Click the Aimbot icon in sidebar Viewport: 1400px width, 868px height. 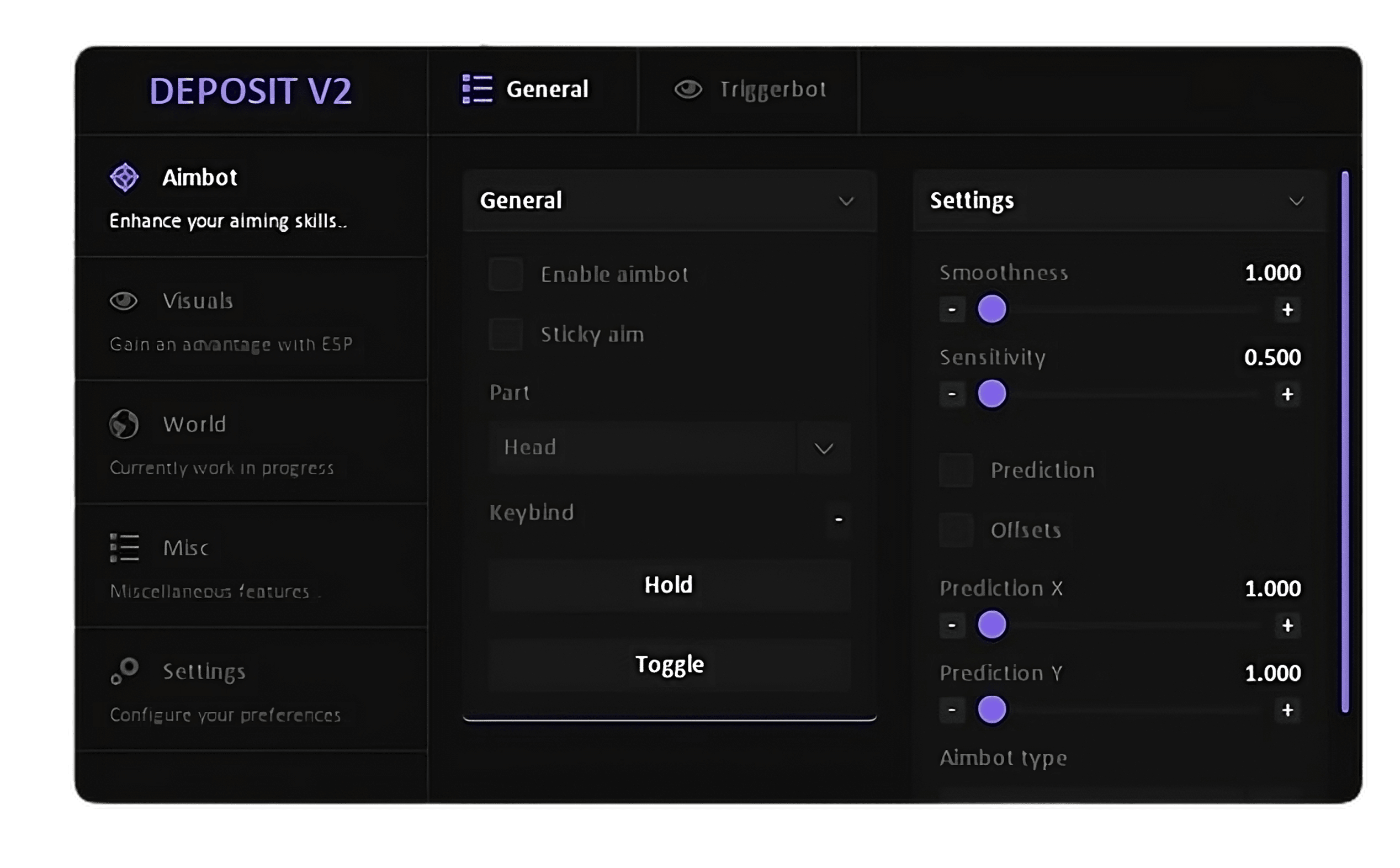pos(124,177)
